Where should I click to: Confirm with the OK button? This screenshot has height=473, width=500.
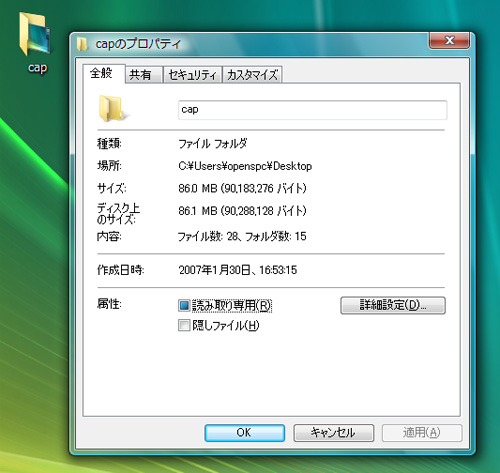coord(244,433)
